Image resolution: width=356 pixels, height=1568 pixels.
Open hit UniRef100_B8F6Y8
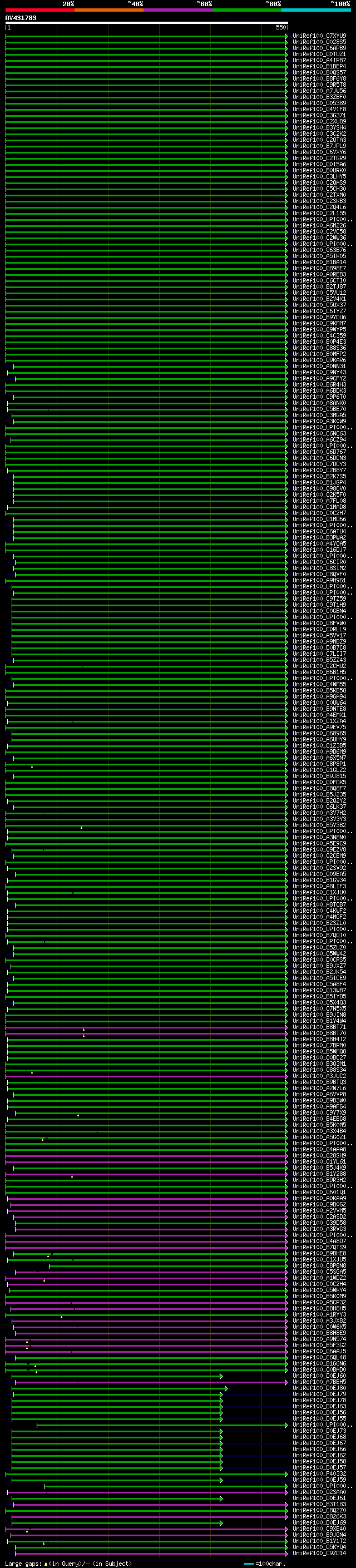tap(319, 78)
